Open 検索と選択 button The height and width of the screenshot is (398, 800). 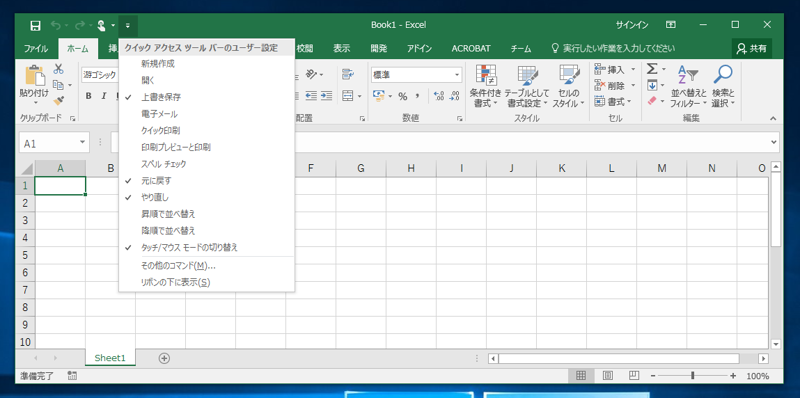(723, 86)
